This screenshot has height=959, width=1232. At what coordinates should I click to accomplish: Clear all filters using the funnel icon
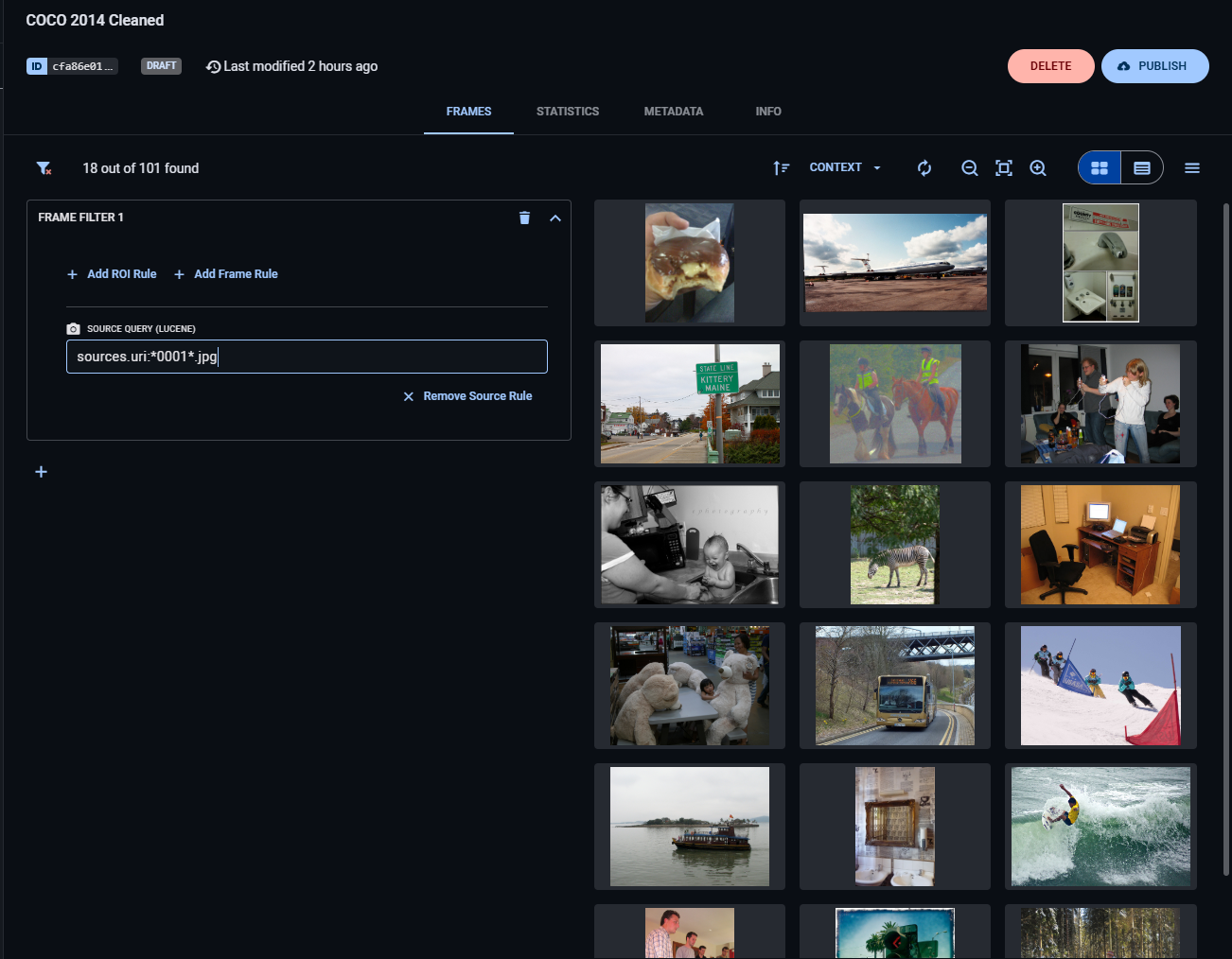coord(43,167)
